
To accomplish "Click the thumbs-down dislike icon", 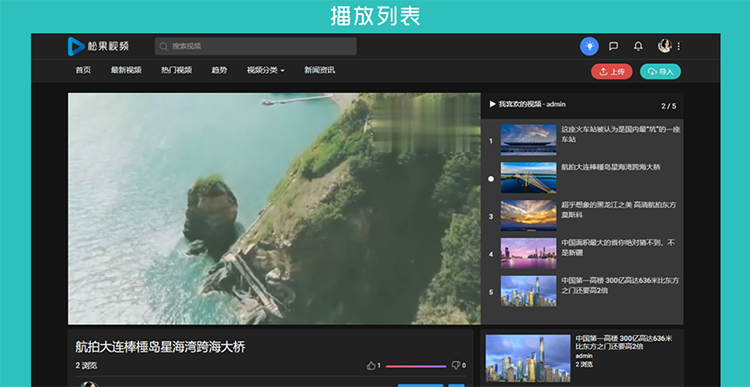I will pos(456,365).
